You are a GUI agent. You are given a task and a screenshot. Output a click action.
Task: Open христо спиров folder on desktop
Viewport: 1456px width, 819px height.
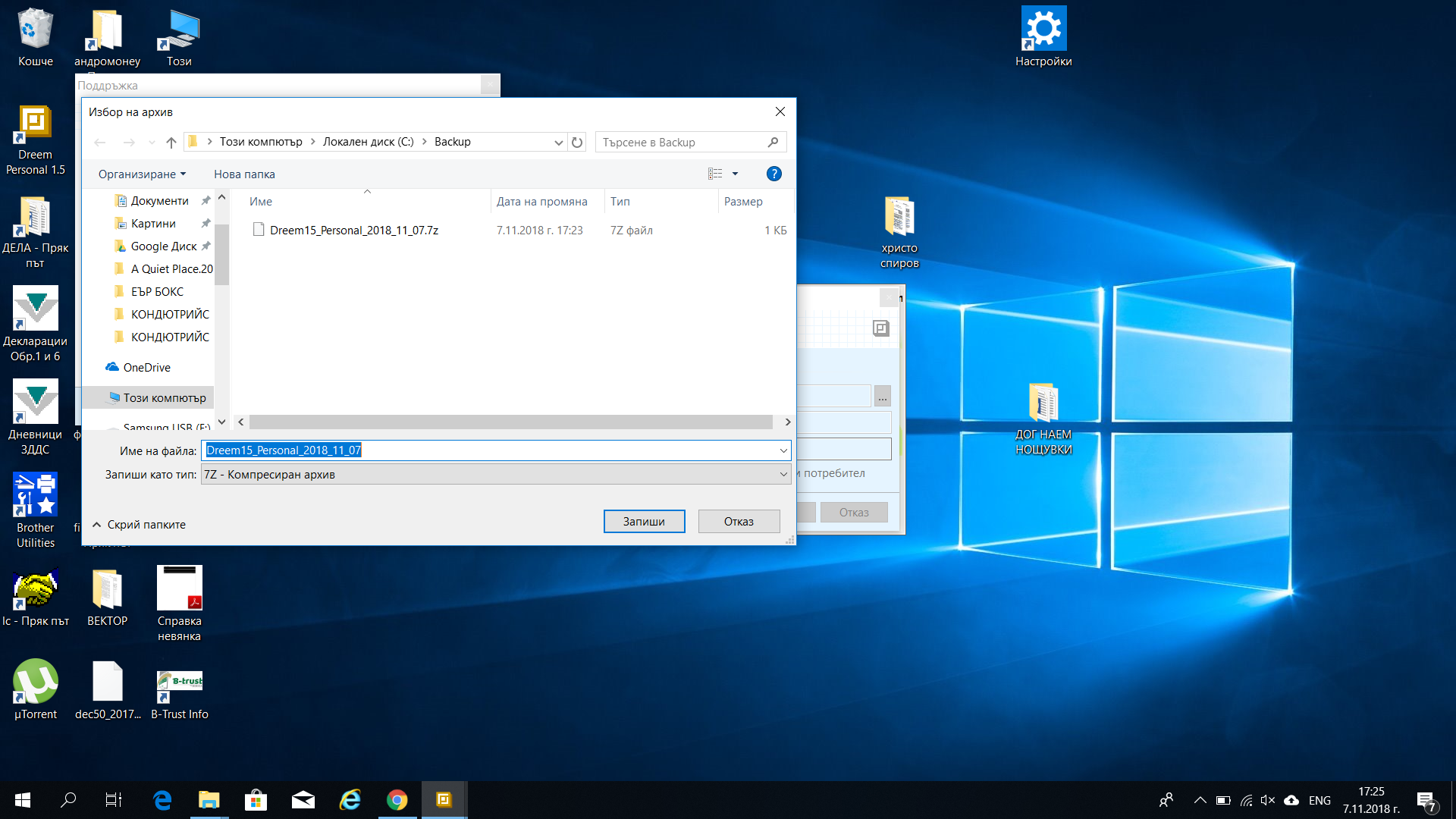[x=899, y=234]
